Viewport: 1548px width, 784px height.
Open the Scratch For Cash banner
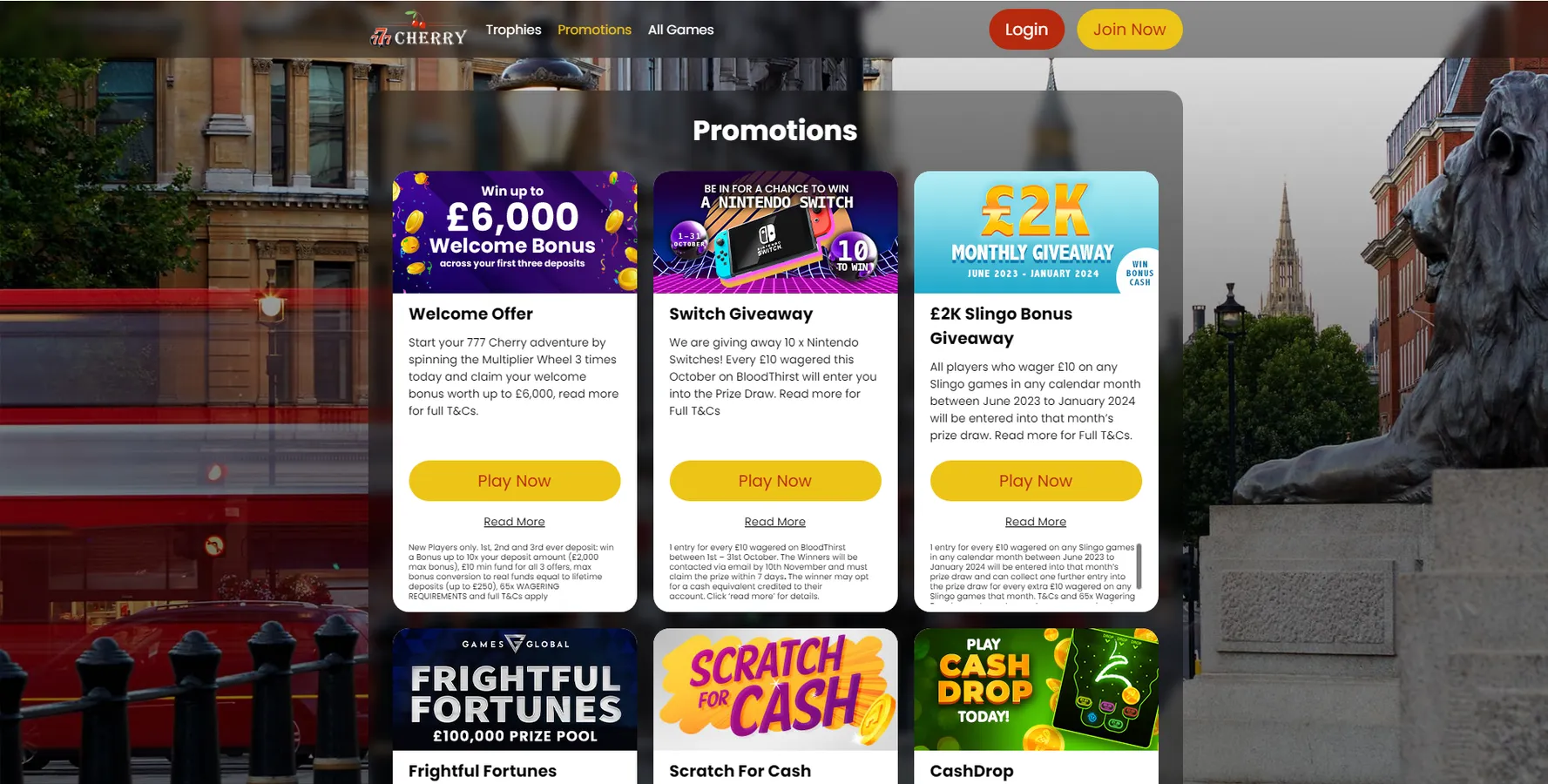775,689
